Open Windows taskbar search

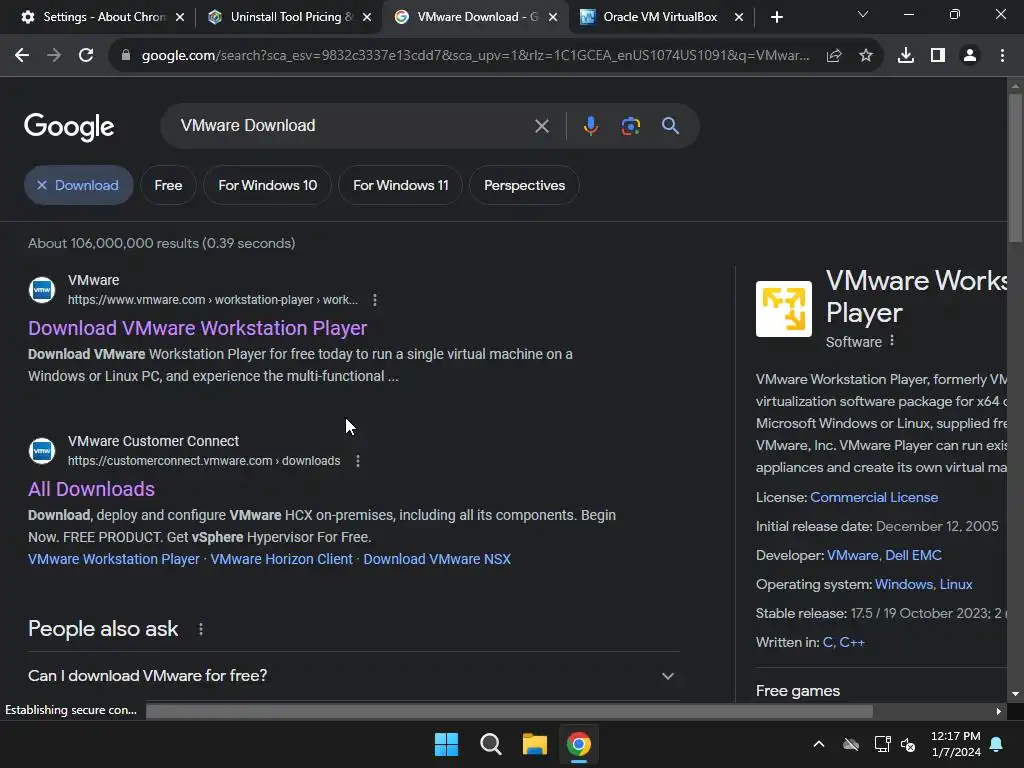(490, 744)
